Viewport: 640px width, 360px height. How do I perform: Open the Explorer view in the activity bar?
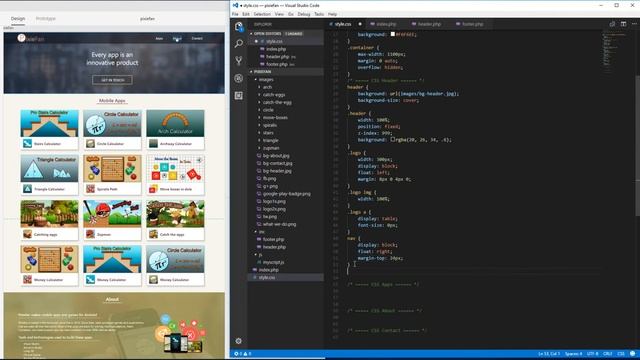(239, 27)
